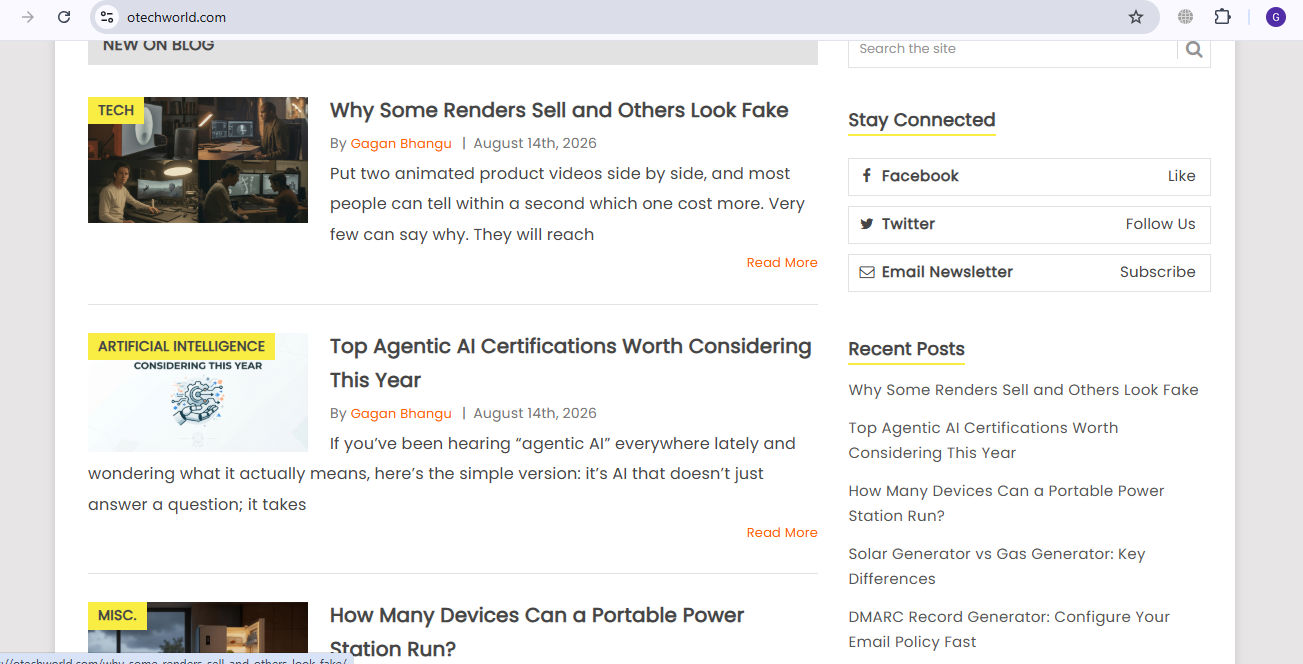This screenshot has width=1303, height=664.
Task: Open site information icon beside the URL
Action: 107,17
